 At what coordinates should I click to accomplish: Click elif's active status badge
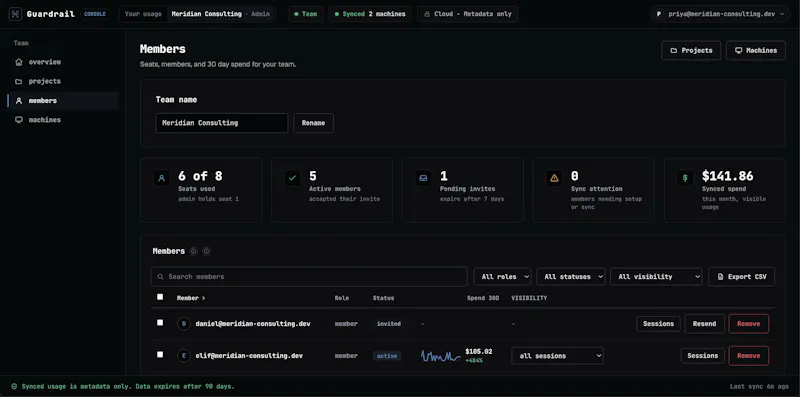point(387,356)
